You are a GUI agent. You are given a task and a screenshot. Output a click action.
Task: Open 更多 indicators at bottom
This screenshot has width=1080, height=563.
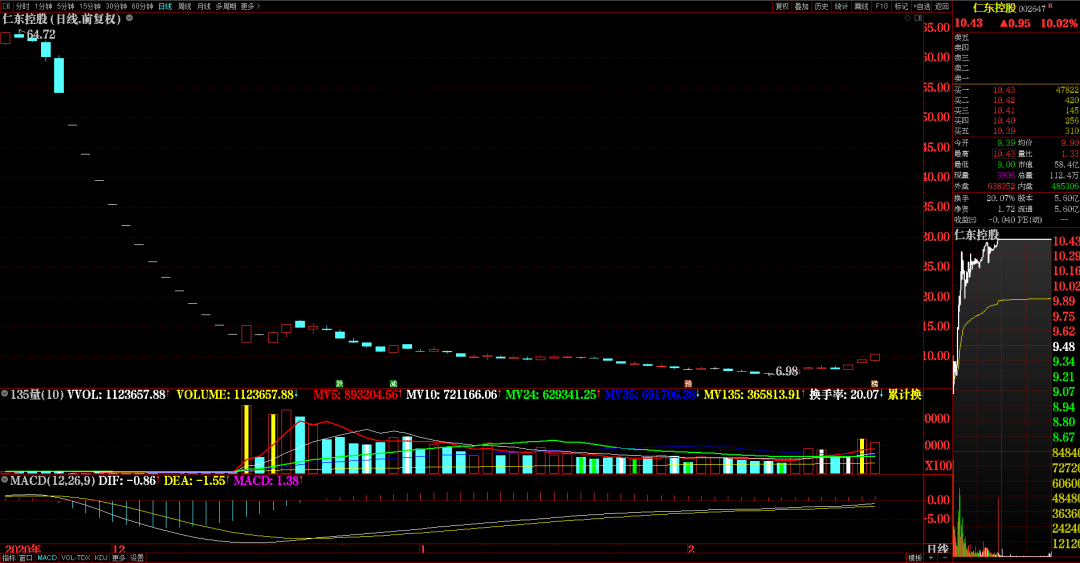tap(118, 558)
